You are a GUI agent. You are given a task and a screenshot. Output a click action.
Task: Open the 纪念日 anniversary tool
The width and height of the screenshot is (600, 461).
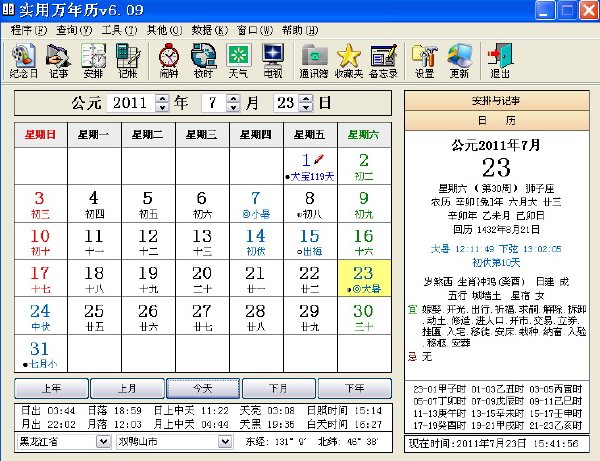pyautogui.click(x=24, y=61)
